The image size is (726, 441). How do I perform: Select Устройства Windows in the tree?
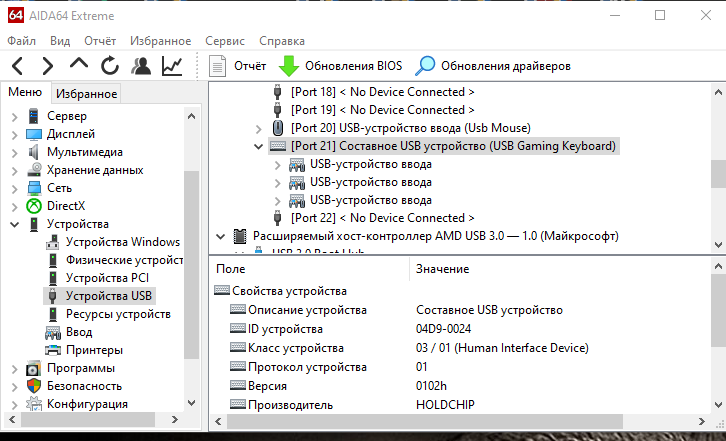click(123, 242)
